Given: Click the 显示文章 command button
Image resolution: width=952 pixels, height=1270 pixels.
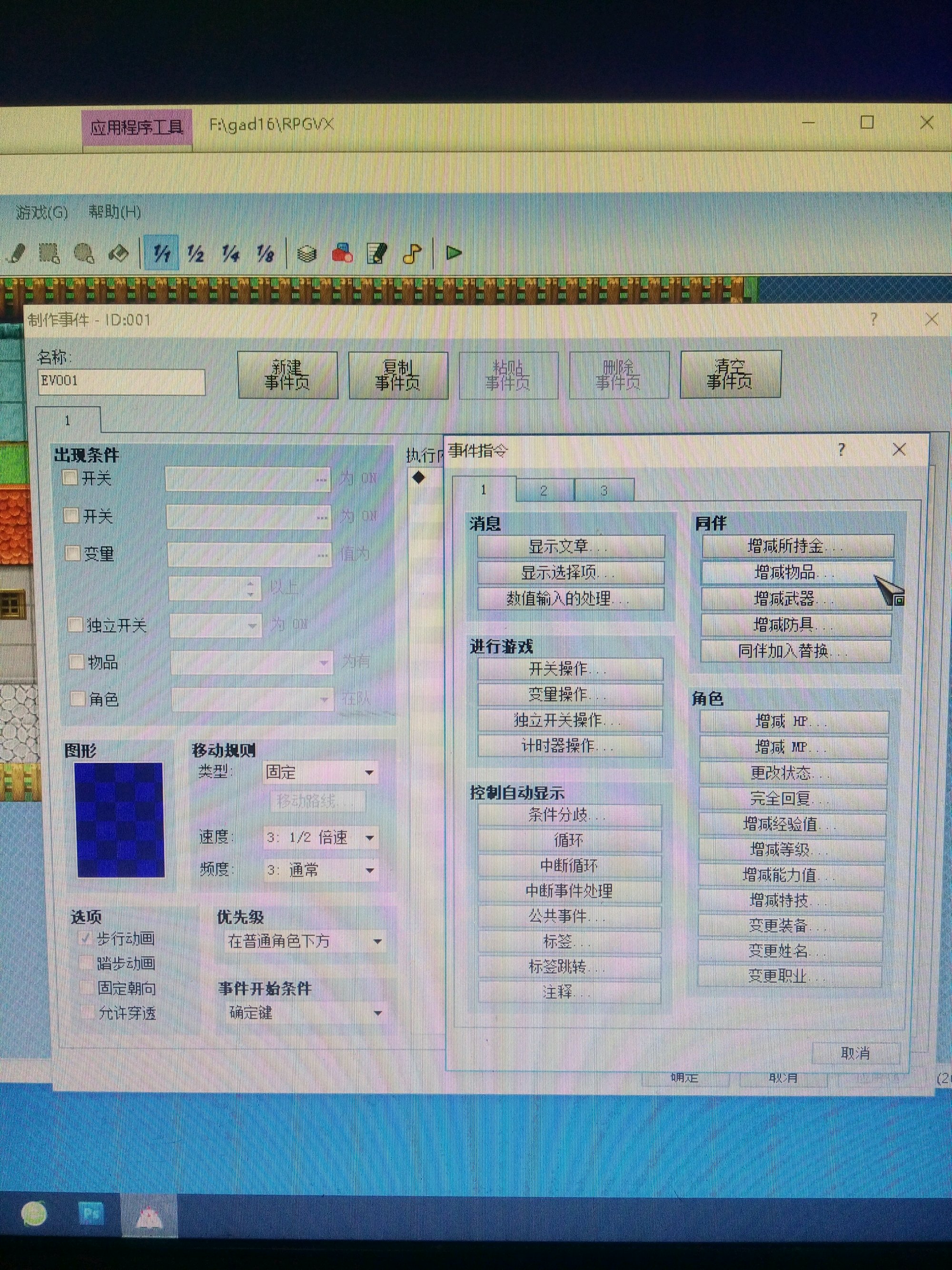Looking at the screenshot, I should pyautogui.click(x=570, y=546).
